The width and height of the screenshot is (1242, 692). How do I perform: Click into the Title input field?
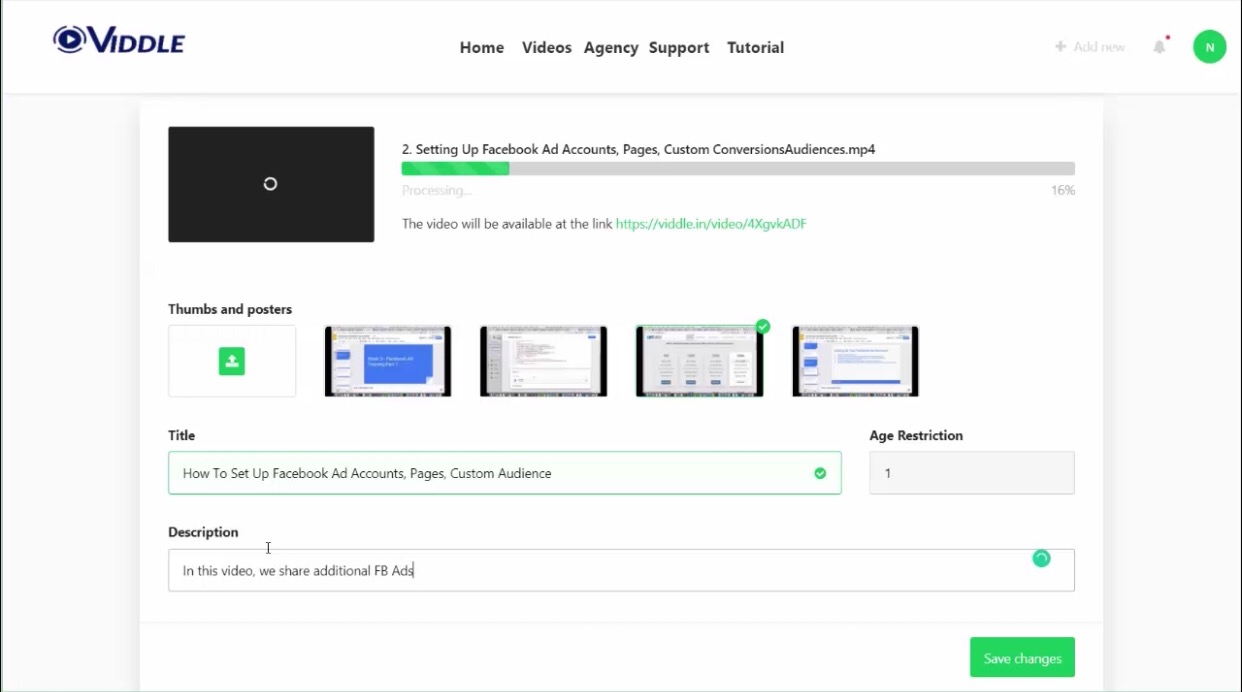point(504,473)
